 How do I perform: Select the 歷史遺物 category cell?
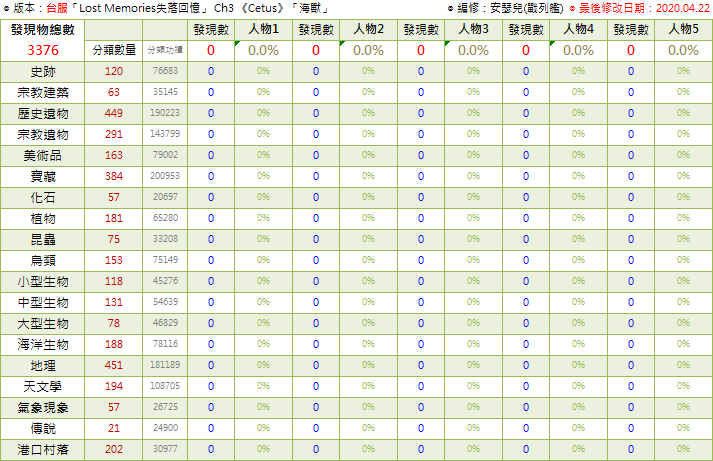click(x=43, y=113)
